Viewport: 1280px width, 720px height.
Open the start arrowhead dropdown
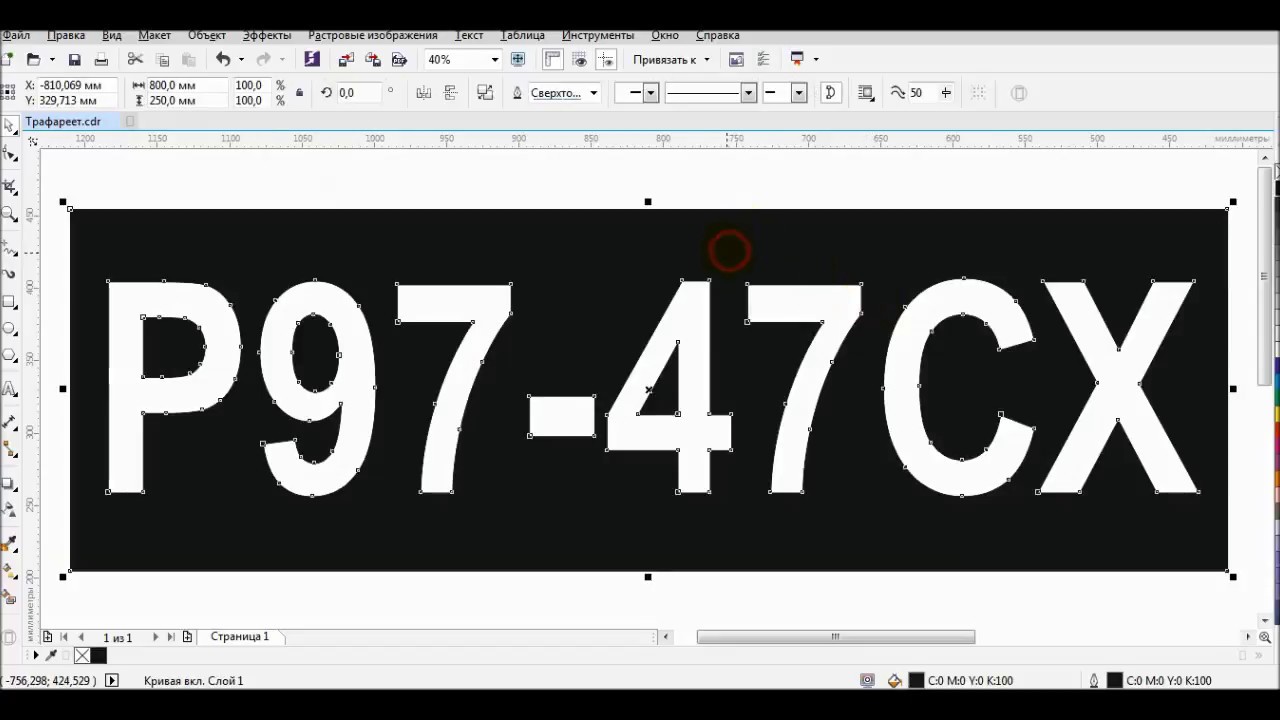click(651, 93)
